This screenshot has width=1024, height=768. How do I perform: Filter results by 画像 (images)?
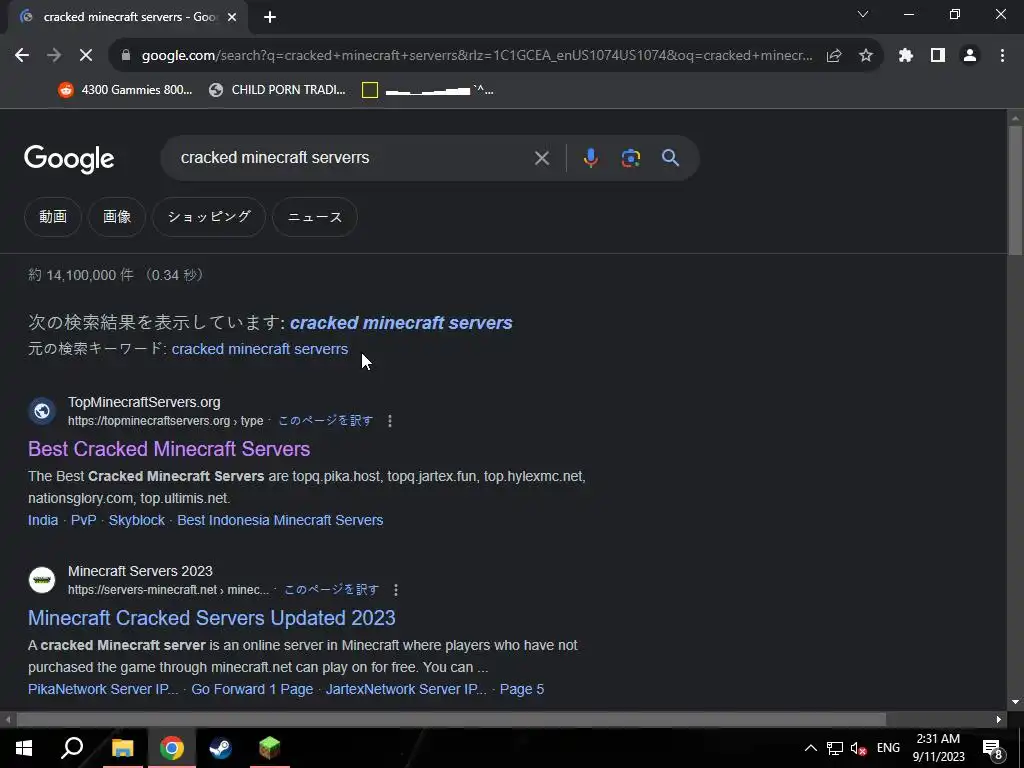point(117,217)
